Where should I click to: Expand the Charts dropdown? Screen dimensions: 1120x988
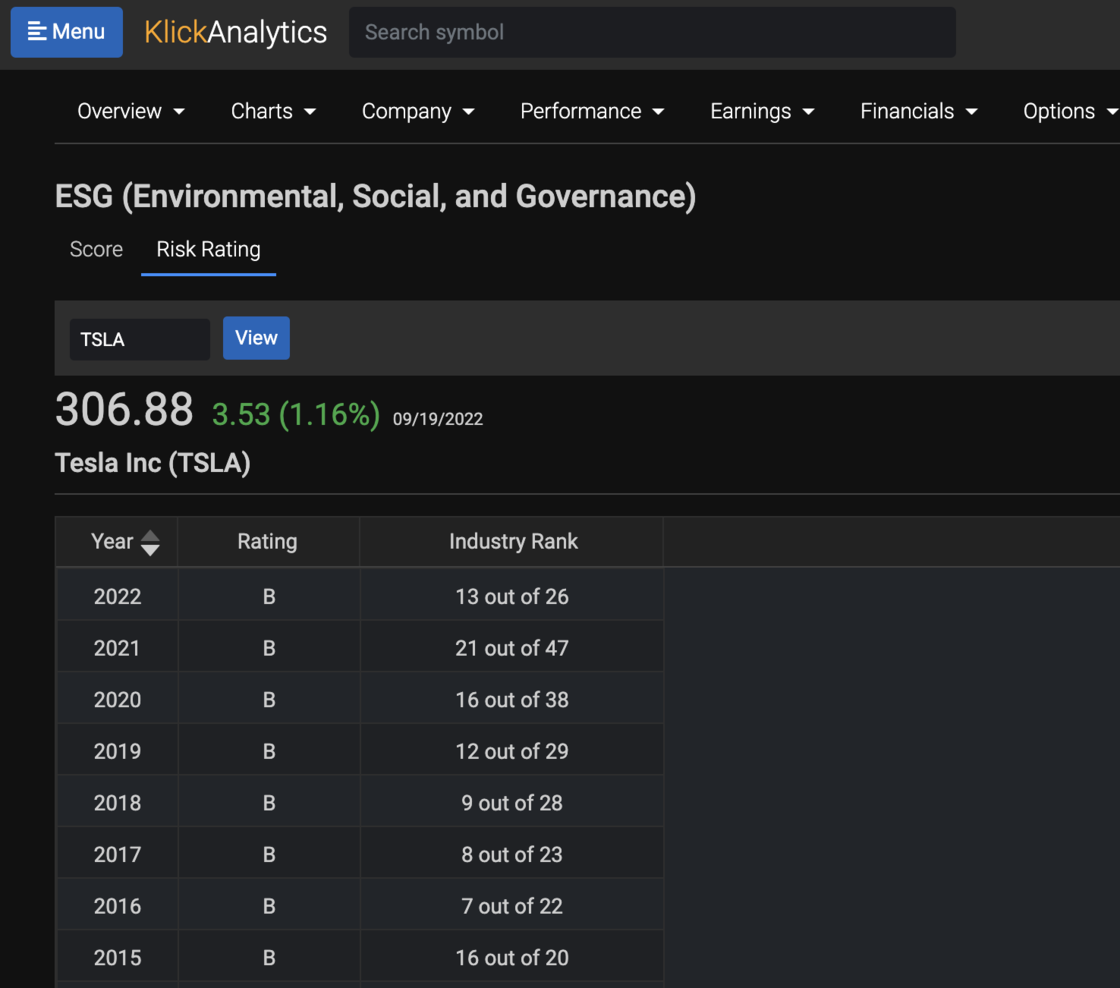(x=273, y=111)
